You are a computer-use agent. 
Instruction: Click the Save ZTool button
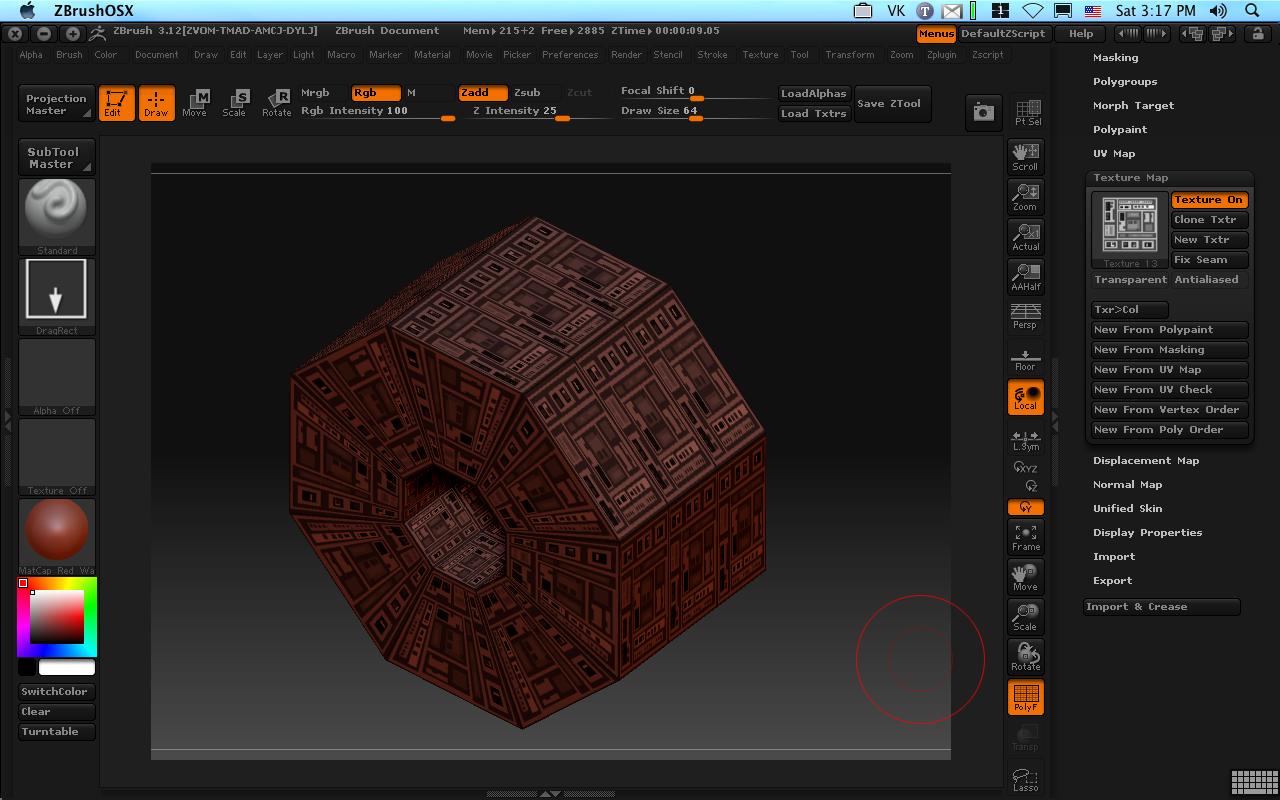click(889, 104)
